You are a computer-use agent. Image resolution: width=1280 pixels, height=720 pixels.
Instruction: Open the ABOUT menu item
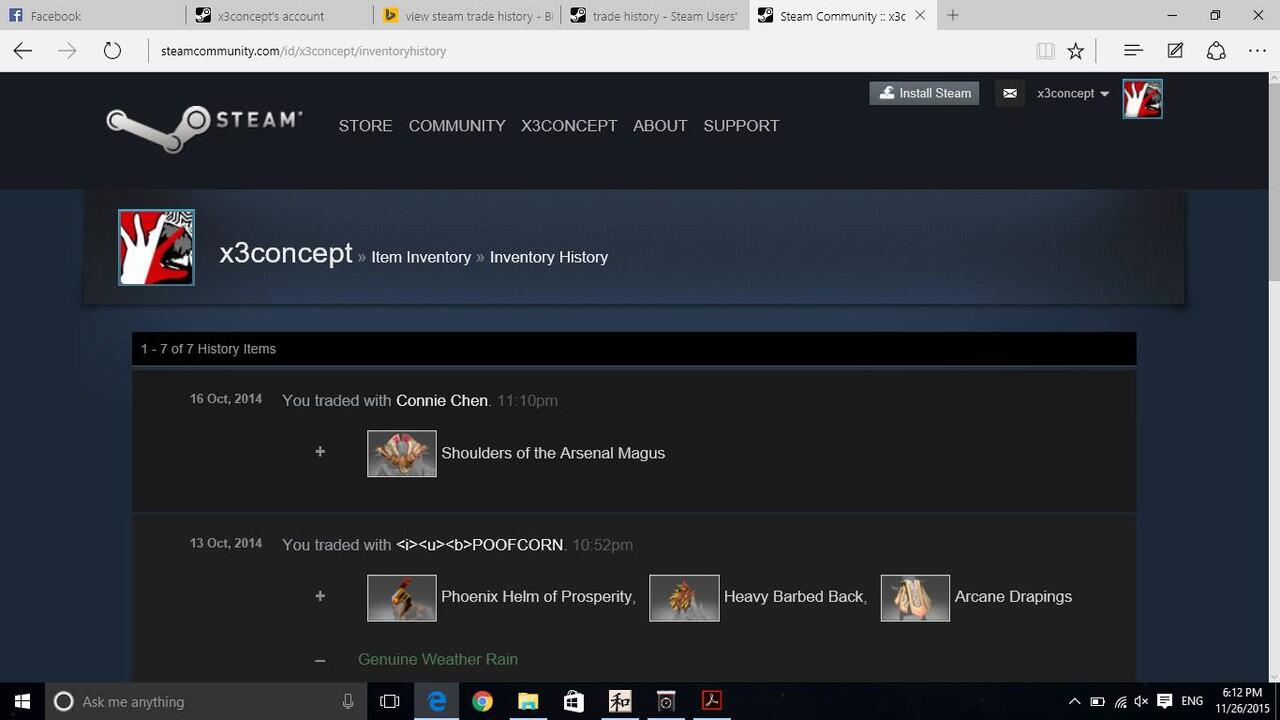[x=660, y=126]
